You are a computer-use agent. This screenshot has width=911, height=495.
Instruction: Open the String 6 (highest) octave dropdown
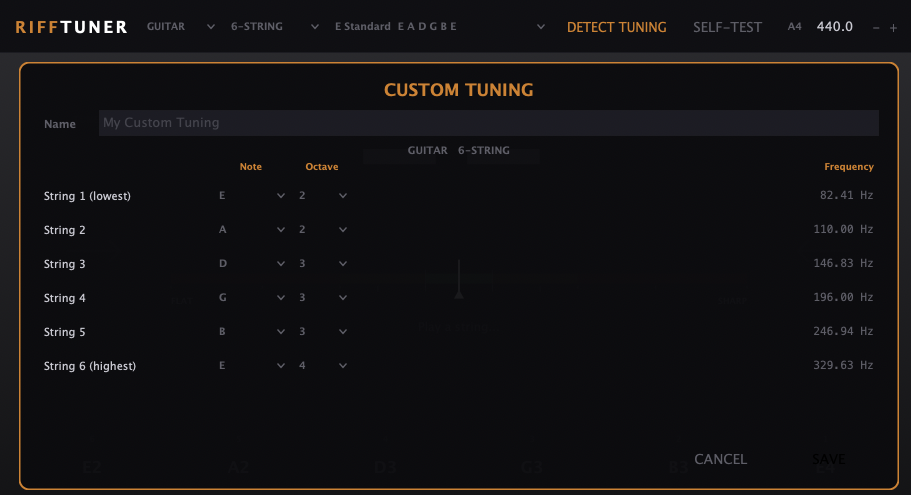coord(322,365)
